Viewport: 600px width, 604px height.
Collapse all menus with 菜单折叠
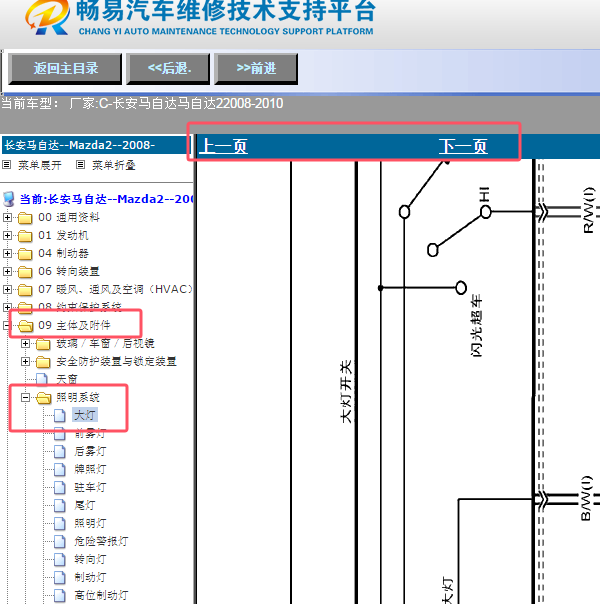(x=114, y=165)
